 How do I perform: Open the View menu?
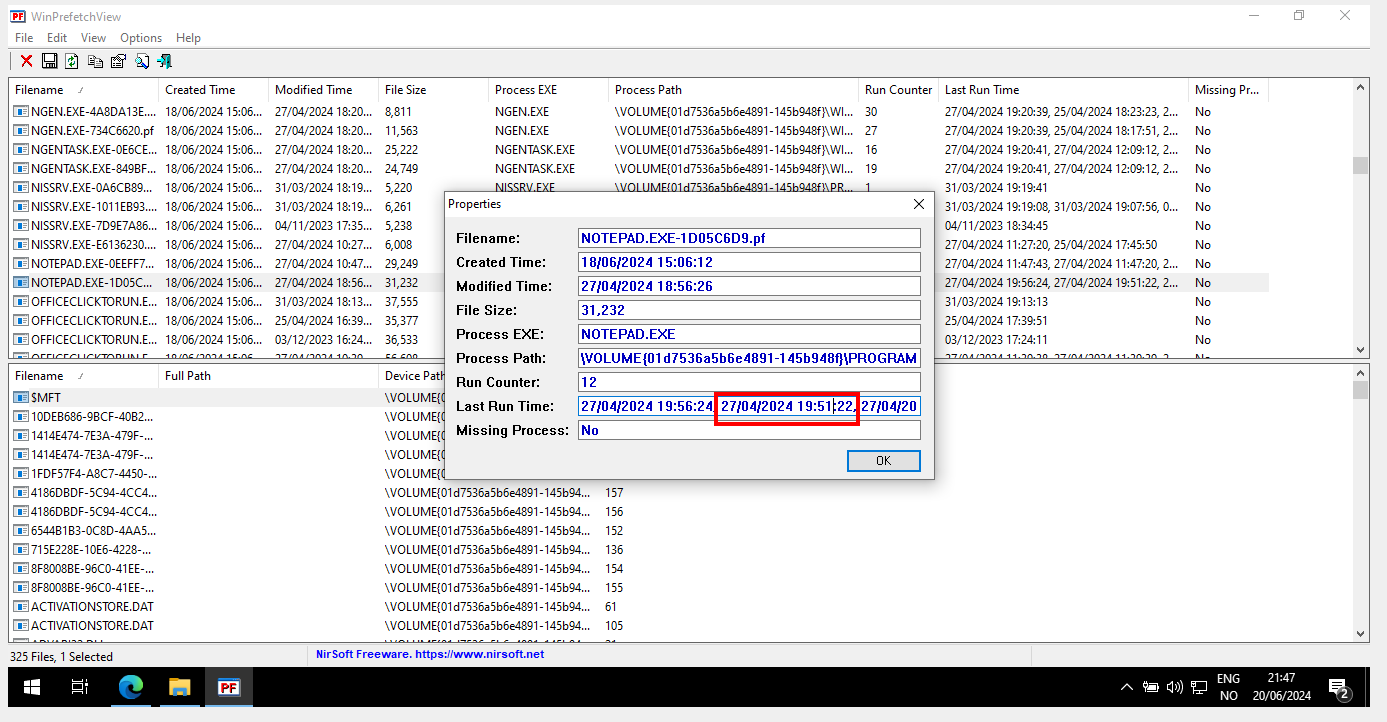click(93, 38)
